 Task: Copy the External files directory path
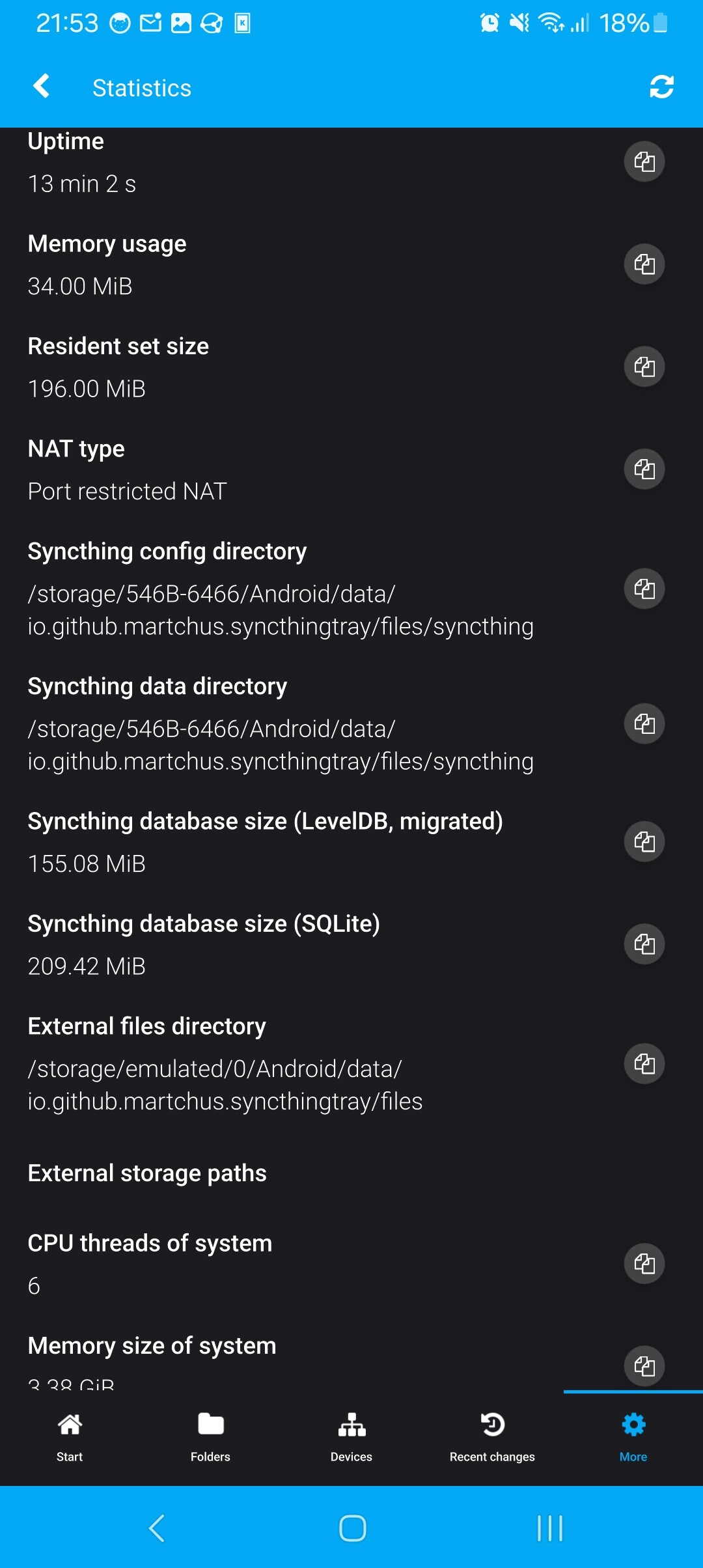(644, 1064)
